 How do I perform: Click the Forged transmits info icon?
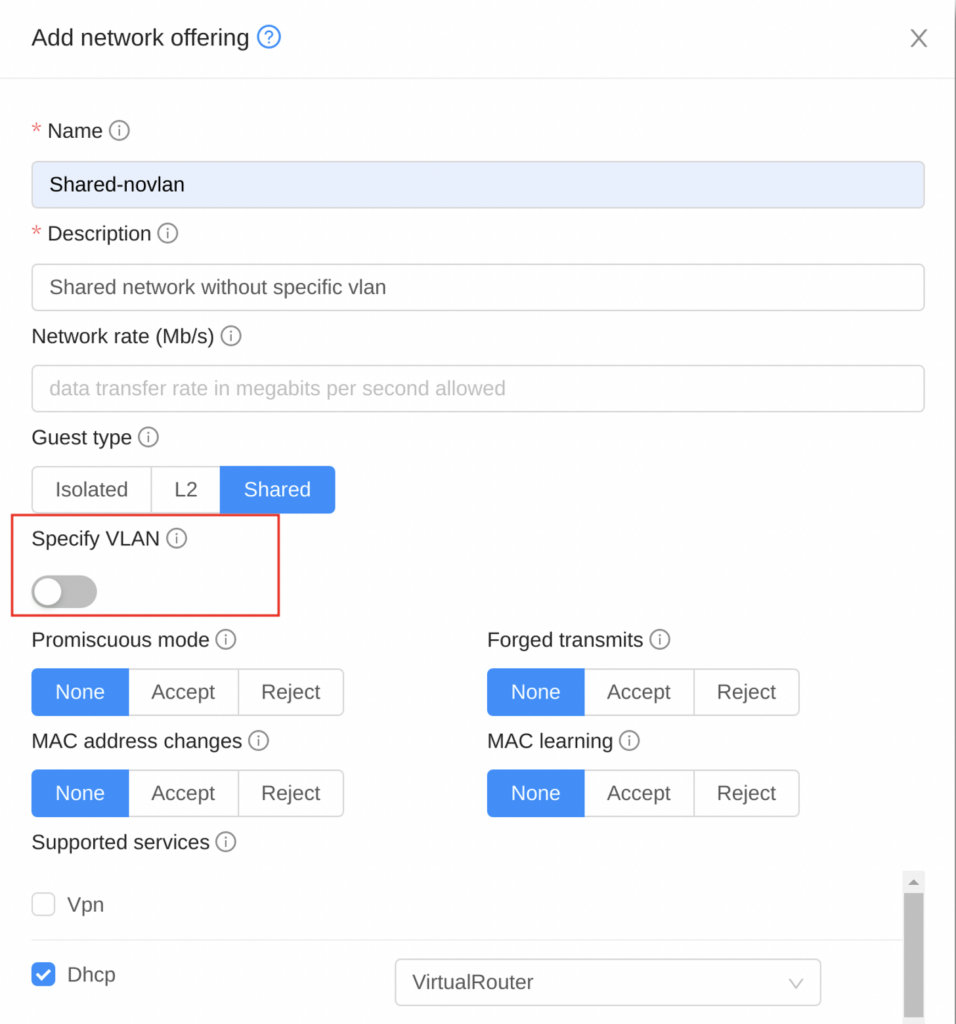(x=660, y=640)
